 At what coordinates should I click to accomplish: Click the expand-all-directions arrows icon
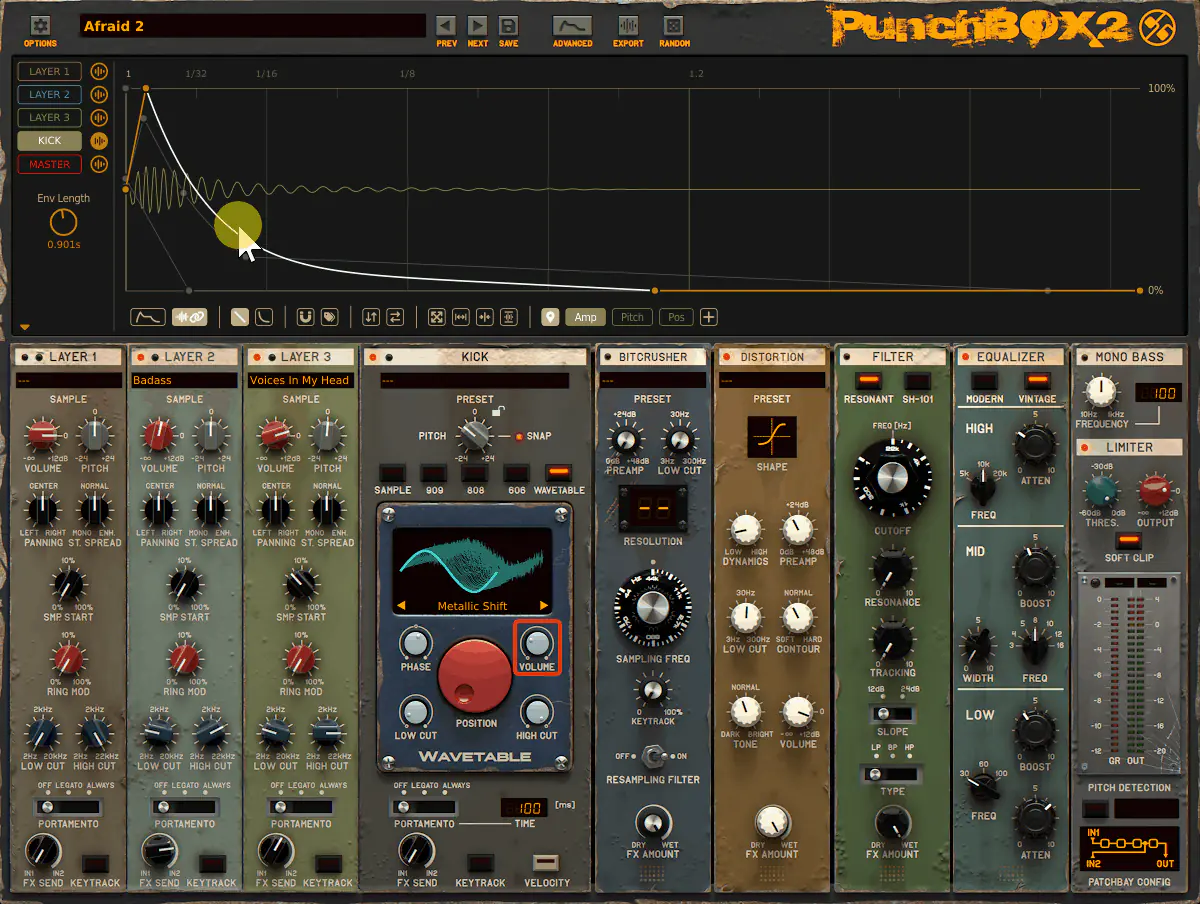[437, 317]
